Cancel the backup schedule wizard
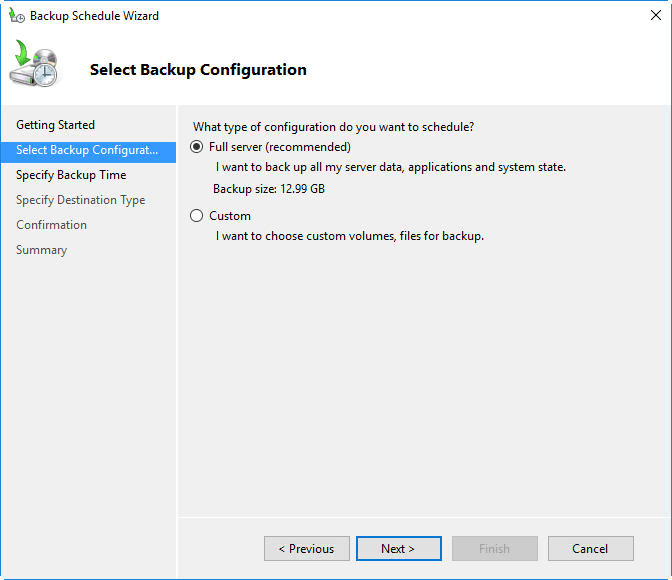This screenshot has height=580, width=672. tap(590, 549)
